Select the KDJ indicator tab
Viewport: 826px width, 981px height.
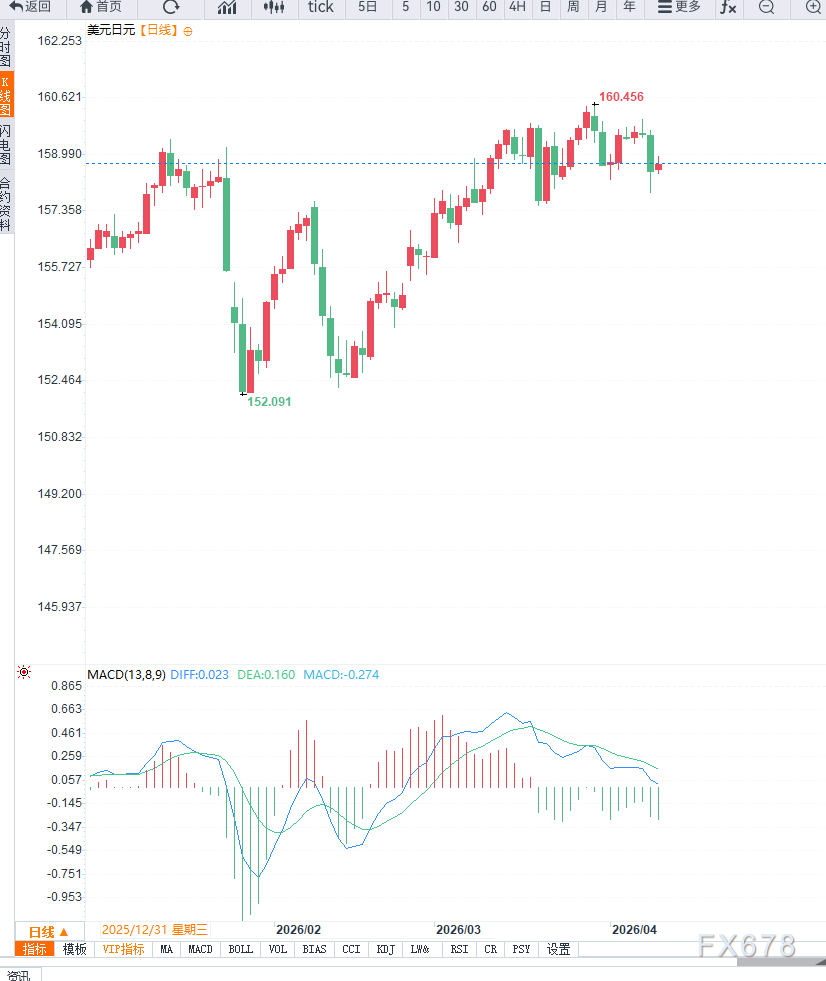click(386, 949)
